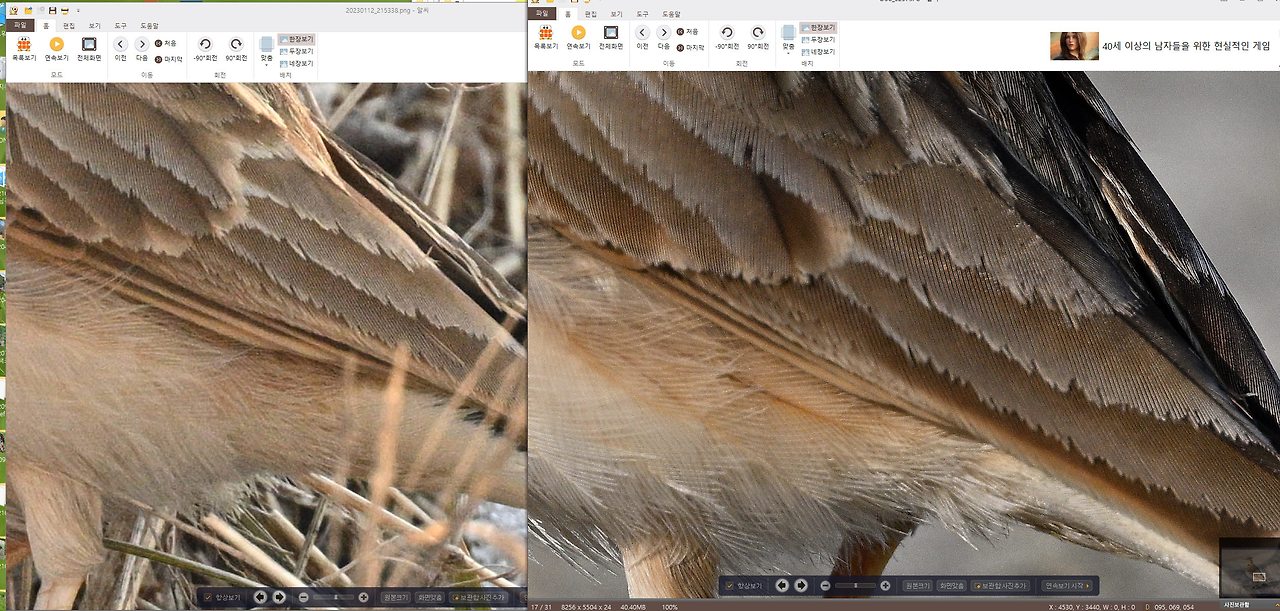Switch to 보기 tab in right window

[x=617, y=14]
